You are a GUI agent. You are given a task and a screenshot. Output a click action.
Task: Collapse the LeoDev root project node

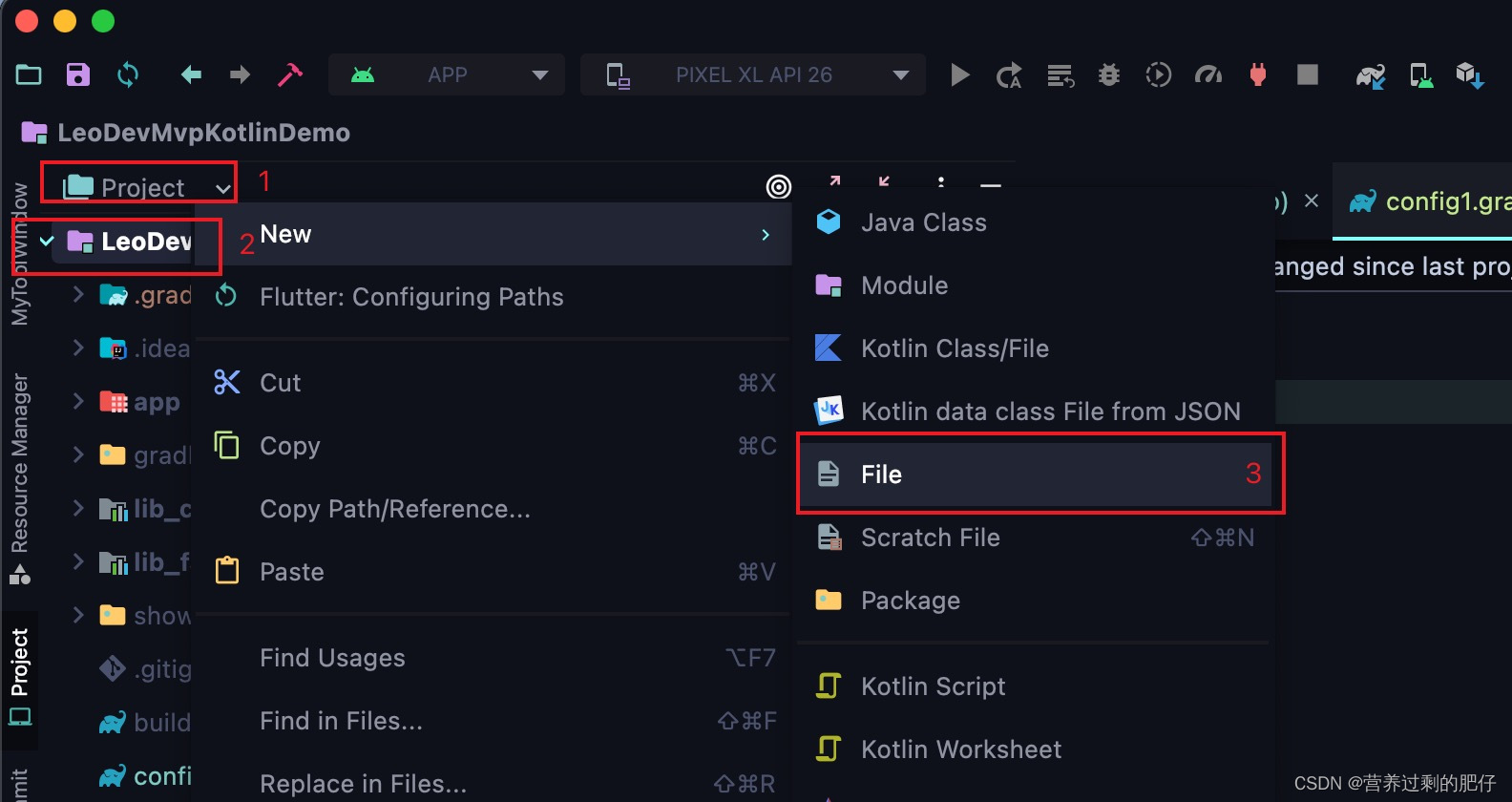coord(47,242)
